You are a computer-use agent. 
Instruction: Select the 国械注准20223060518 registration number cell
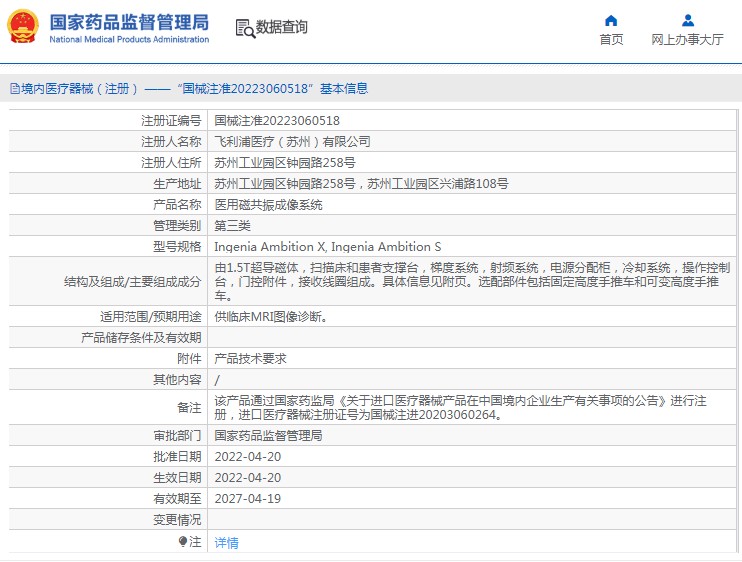tap(277, 121)
